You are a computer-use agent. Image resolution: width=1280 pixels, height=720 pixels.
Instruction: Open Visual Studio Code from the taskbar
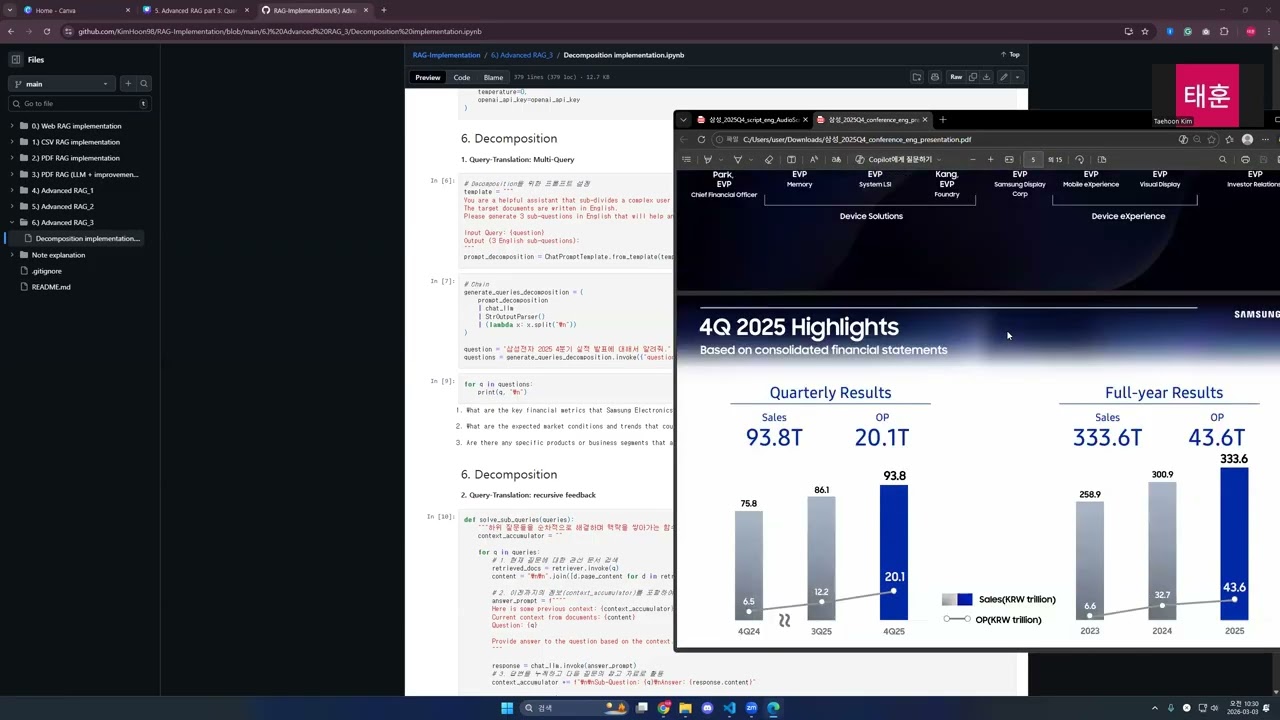pyautogui.click(x=729, y=708)
